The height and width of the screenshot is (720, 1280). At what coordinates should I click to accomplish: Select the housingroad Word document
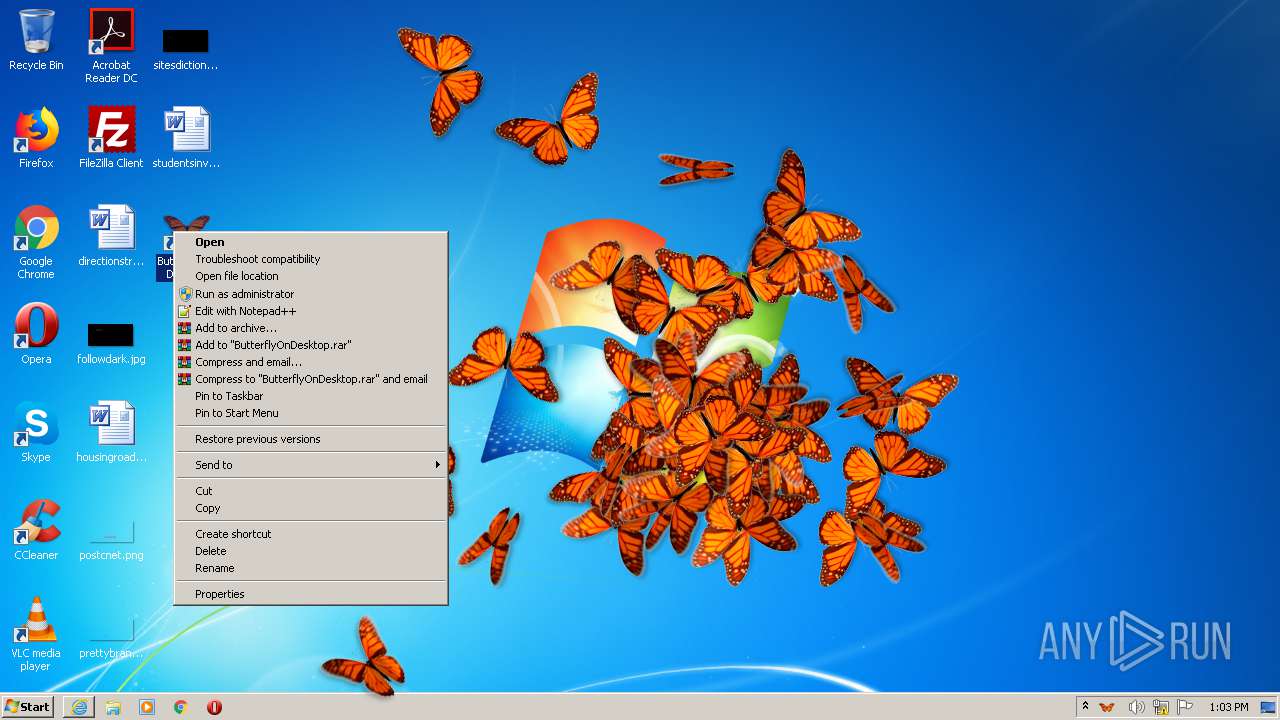[111, 432]
